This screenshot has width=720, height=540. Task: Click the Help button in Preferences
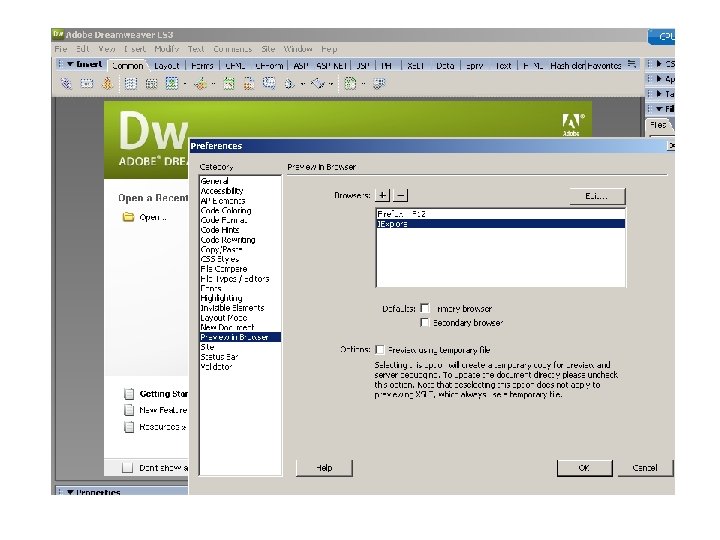[324, 467]
